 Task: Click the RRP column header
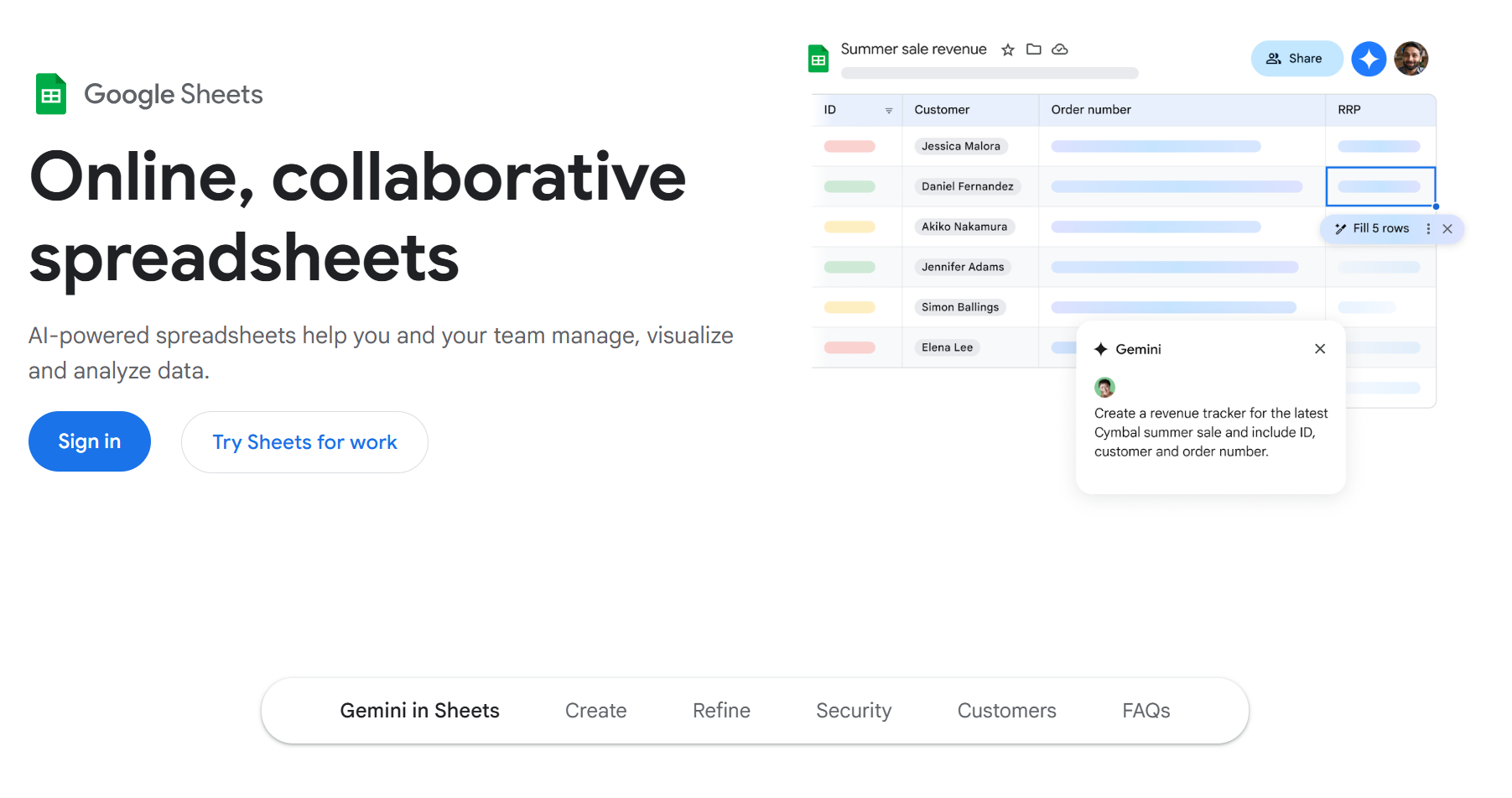click(1380, 110)
